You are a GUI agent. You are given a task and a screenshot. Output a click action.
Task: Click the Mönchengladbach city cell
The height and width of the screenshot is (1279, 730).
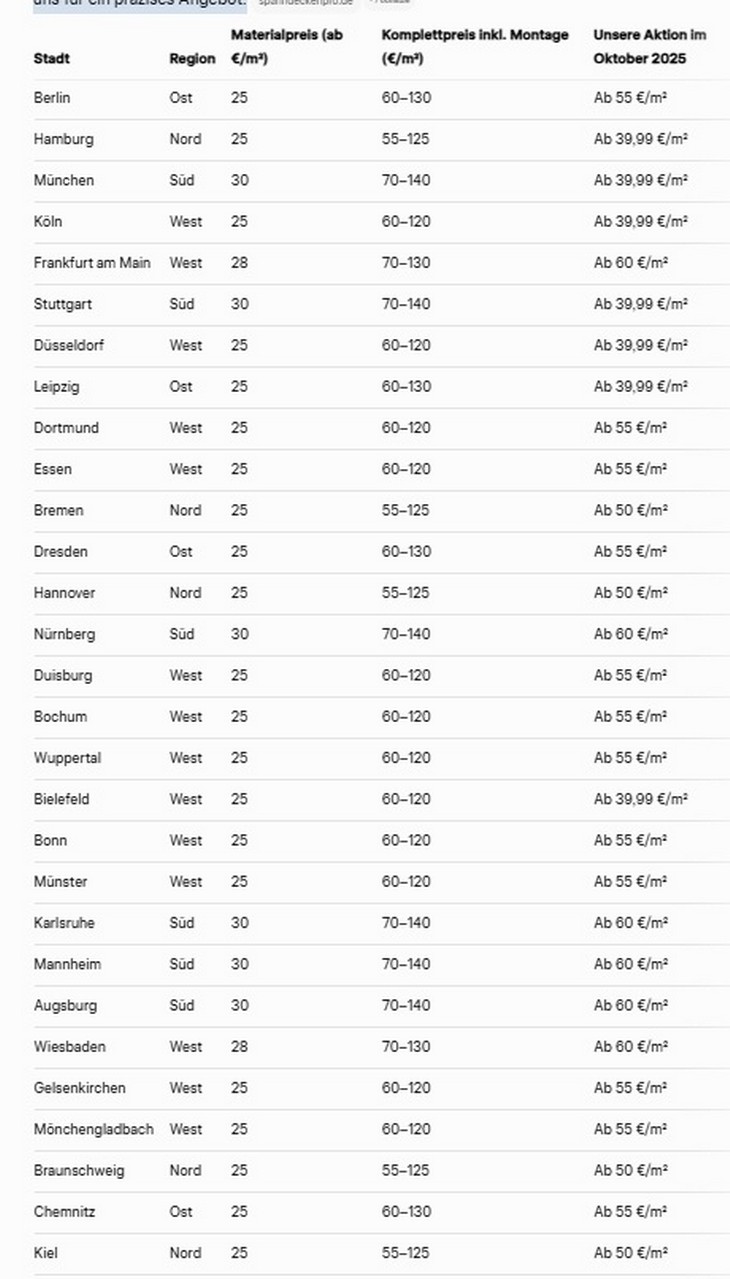point(94,1129)
